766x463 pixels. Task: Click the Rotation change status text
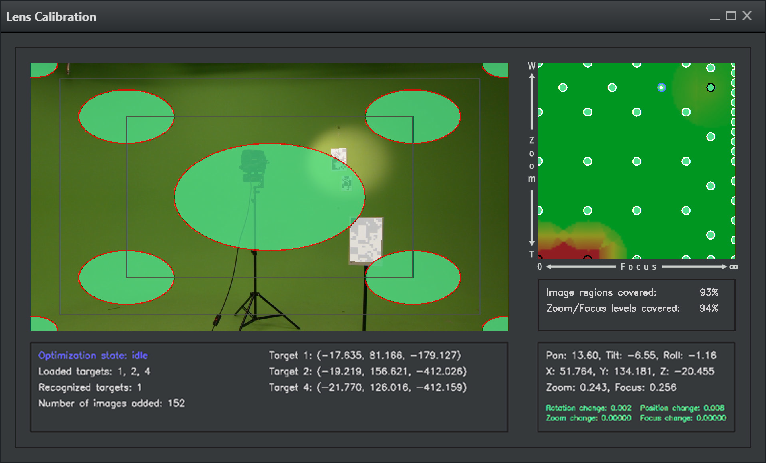[589, 408]
